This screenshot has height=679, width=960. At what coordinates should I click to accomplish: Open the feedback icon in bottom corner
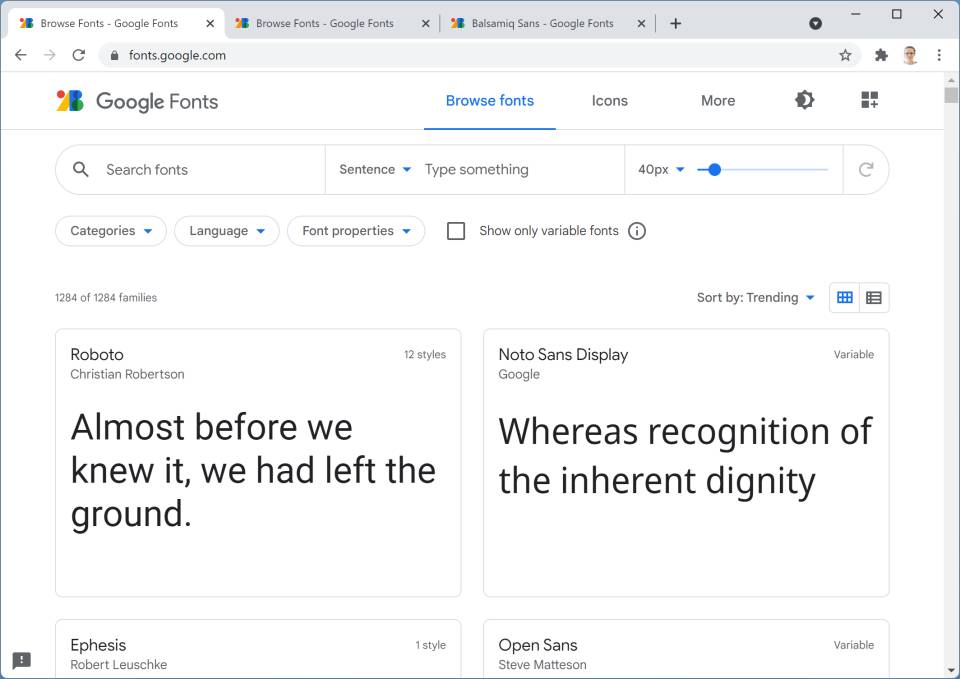click(21, 662)
